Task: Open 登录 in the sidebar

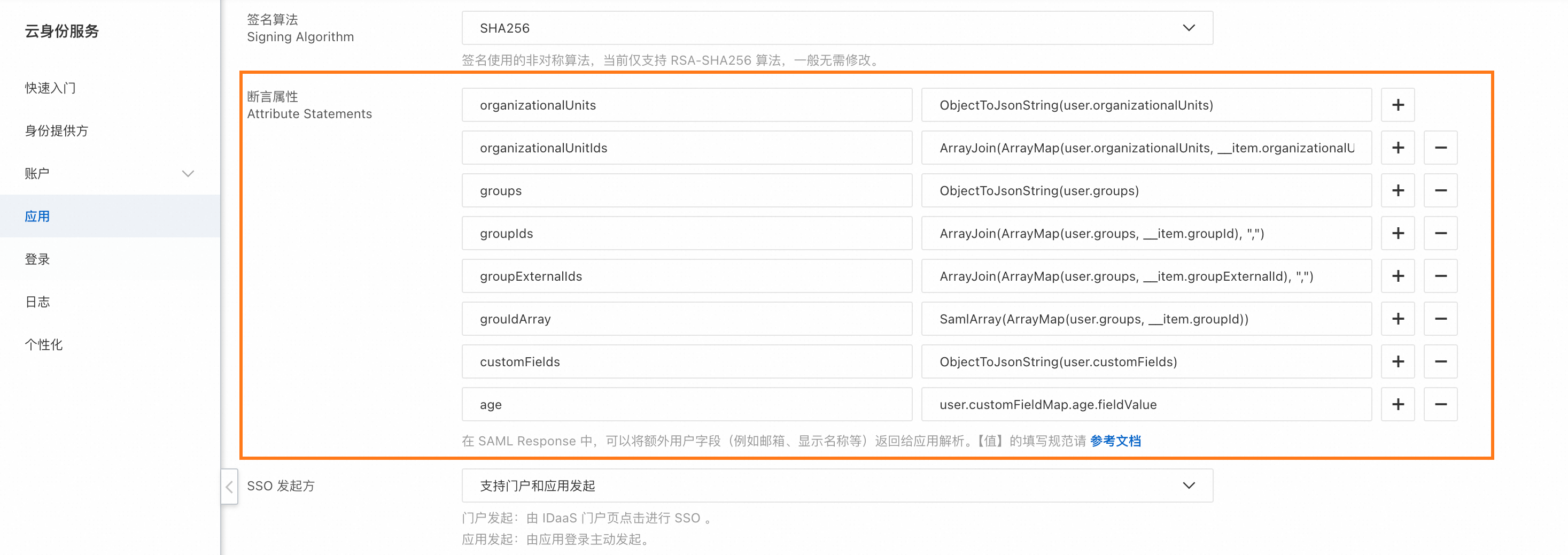Action: pos(110,259)
